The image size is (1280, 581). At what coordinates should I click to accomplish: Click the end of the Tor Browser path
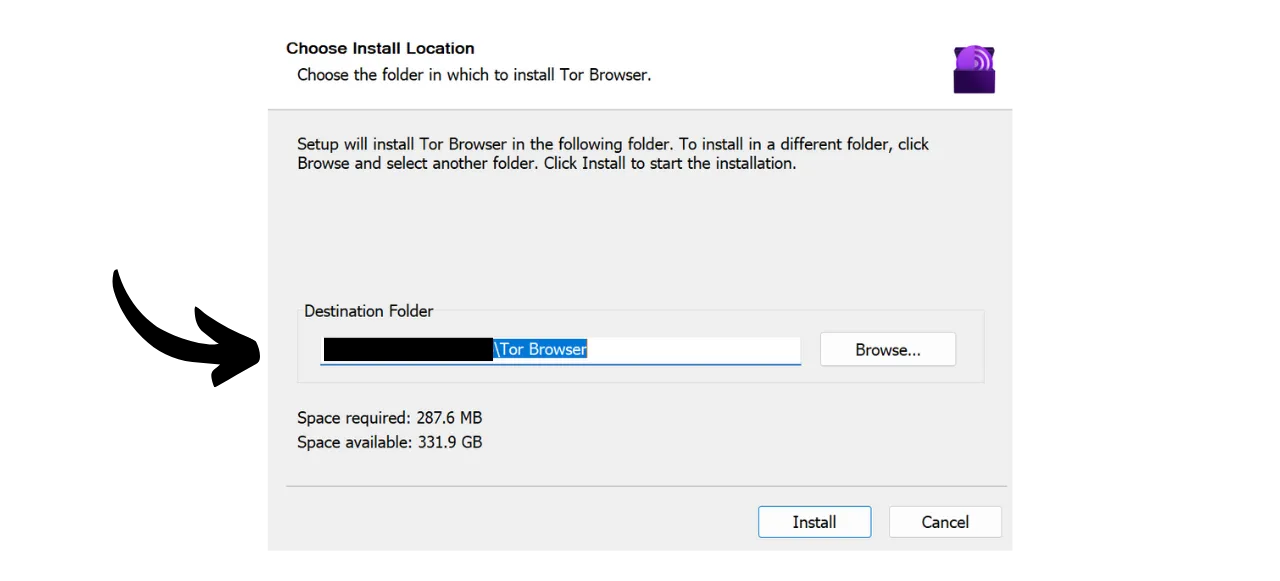coord(586,349)
